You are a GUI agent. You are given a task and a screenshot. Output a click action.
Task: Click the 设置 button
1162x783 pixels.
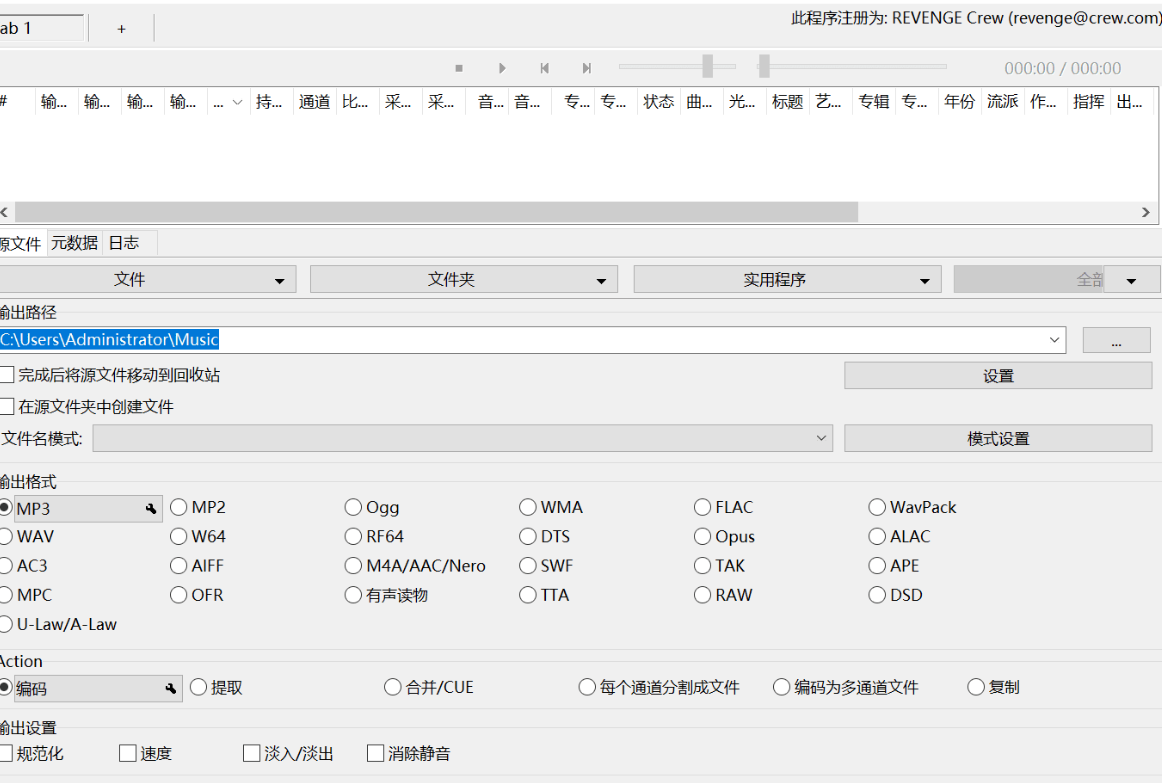[997, 376]
